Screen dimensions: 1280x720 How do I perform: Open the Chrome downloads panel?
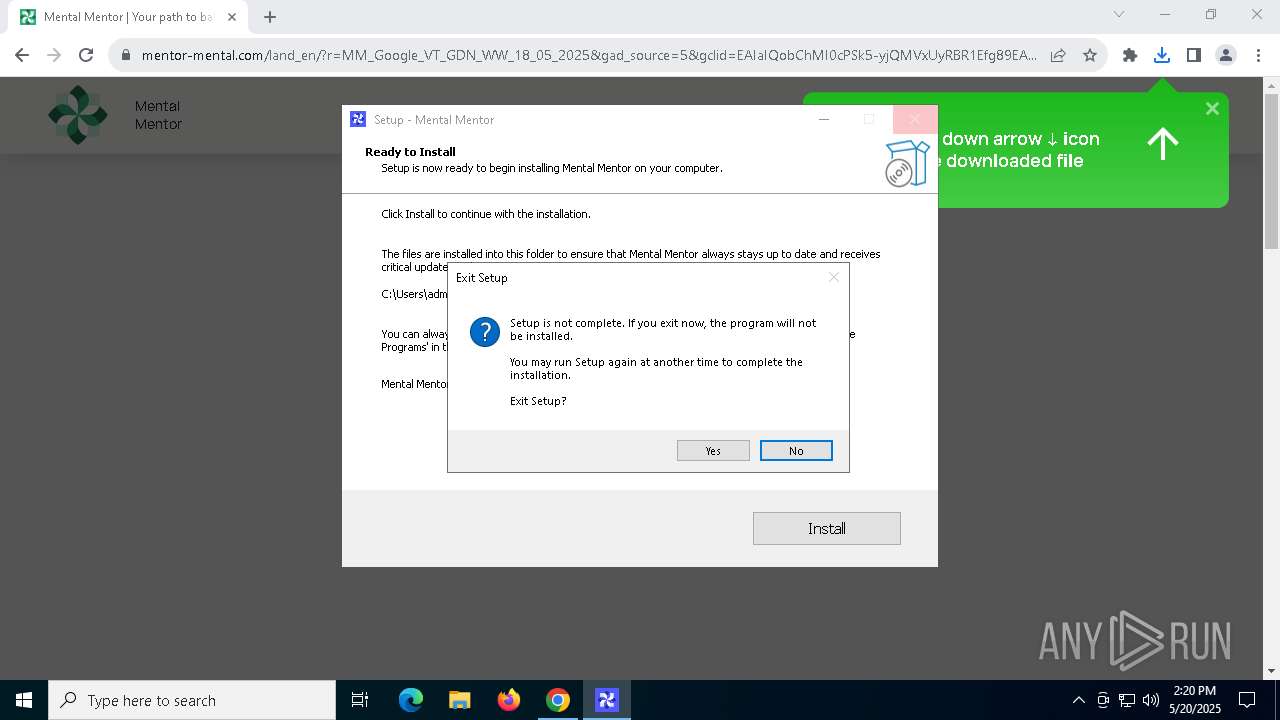(1162, 55)
